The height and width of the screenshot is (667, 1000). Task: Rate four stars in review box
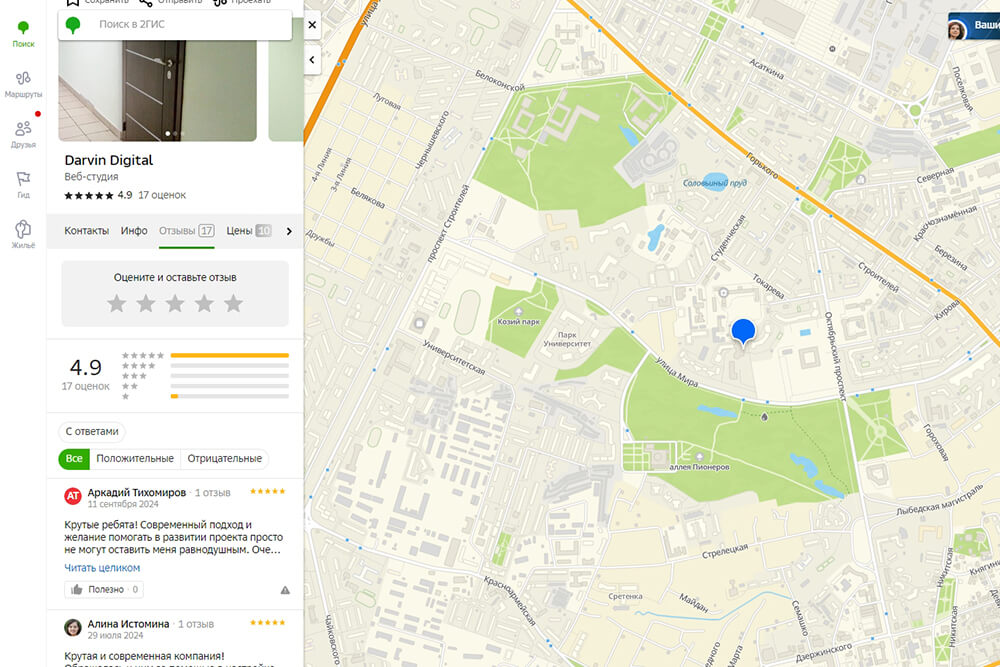click(204, 304)
